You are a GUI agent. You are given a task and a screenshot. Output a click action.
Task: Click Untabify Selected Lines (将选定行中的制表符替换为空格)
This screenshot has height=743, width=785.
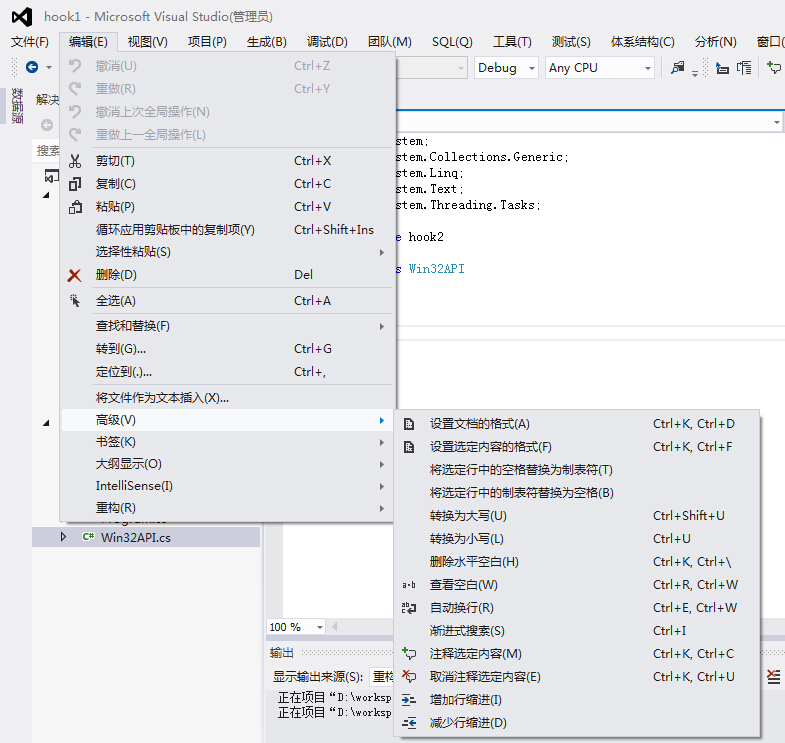coord(577,493)
